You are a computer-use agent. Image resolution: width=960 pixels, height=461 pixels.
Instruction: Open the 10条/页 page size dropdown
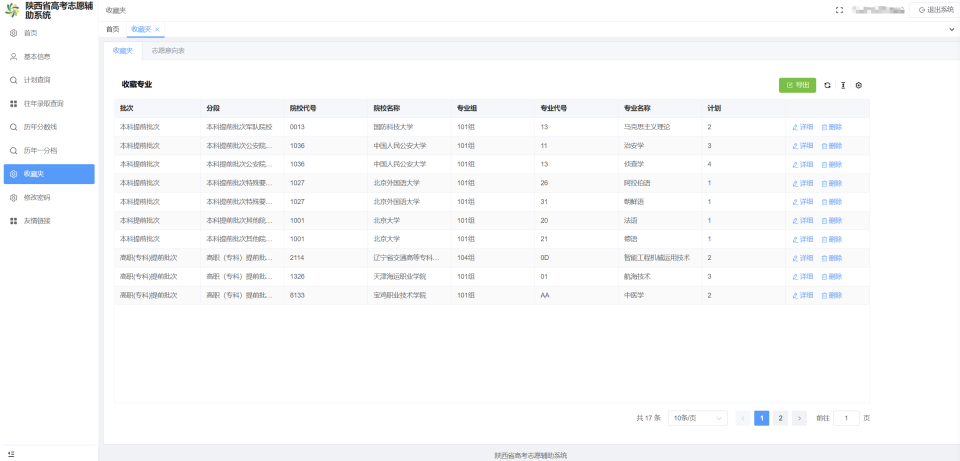point(697,418)
